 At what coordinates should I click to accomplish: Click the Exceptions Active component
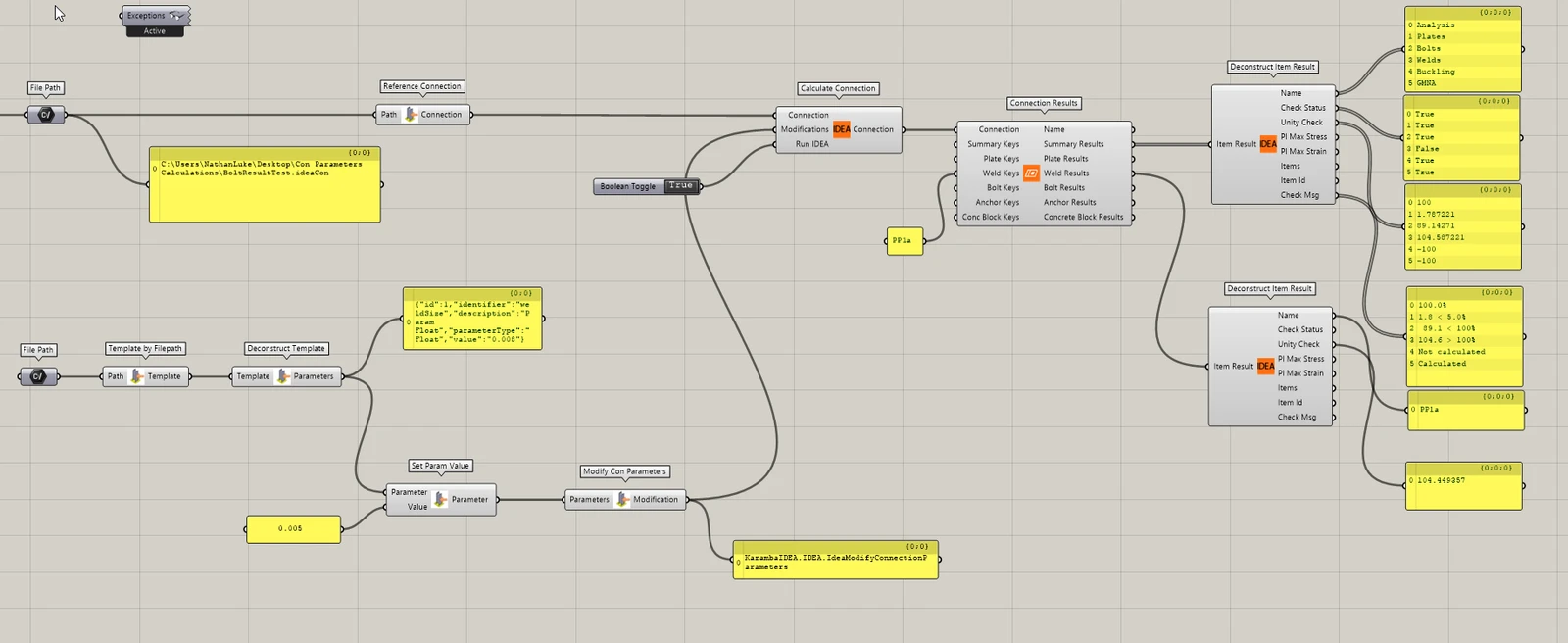pyautogui.click(x=155, y=22)
